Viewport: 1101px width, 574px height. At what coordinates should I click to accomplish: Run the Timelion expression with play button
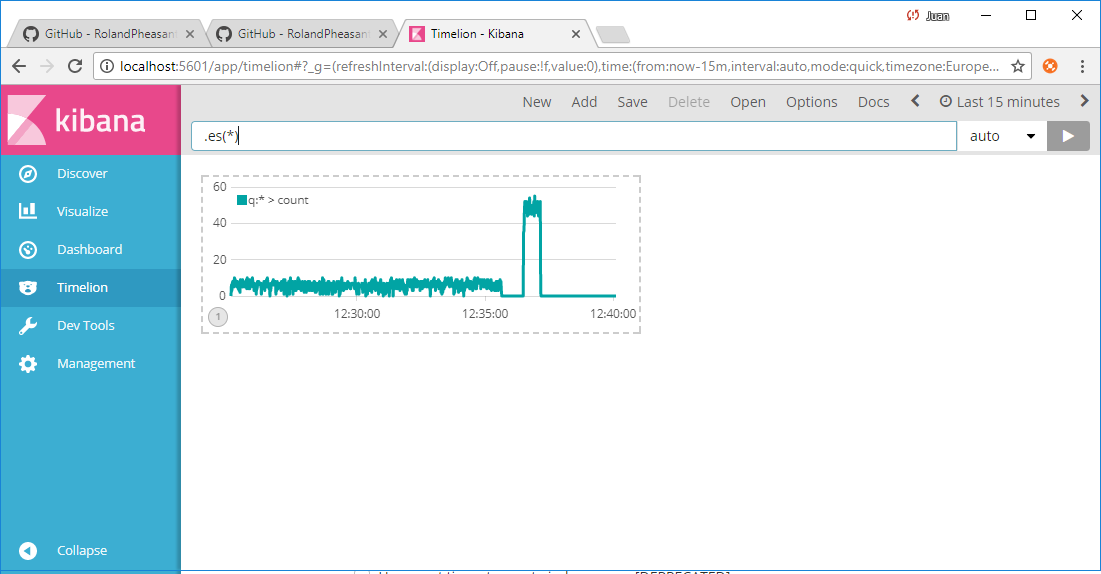tap(1068, 136)
